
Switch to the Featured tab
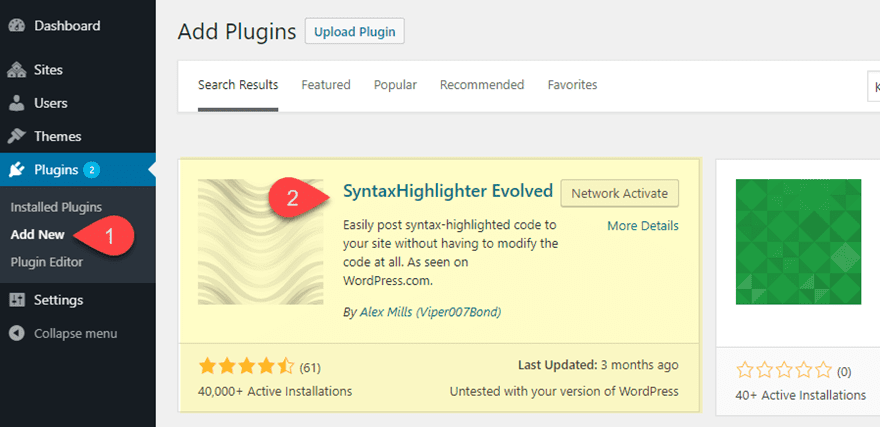point(326,85)
